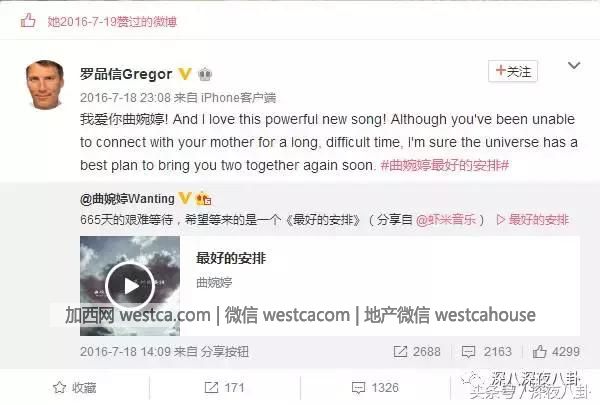Click the V badge beside 曲婉婷Wanting
The width and height of the screenshot is (600, 405).
click(185, 198)
